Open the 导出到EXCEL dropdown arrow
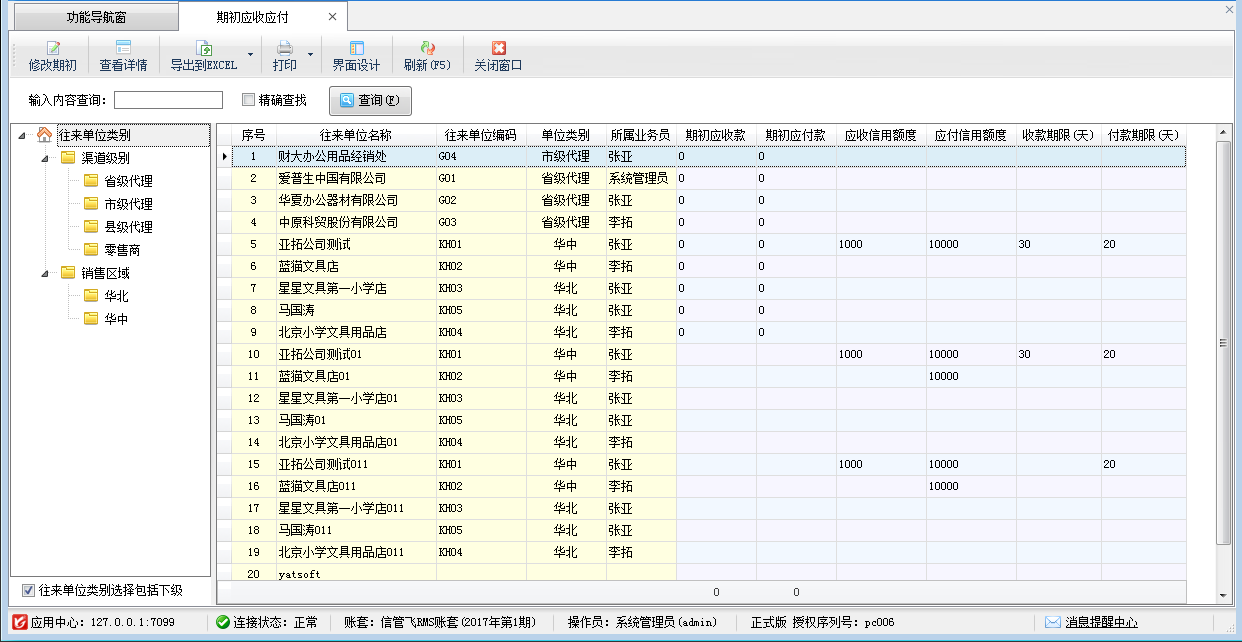 249,54
